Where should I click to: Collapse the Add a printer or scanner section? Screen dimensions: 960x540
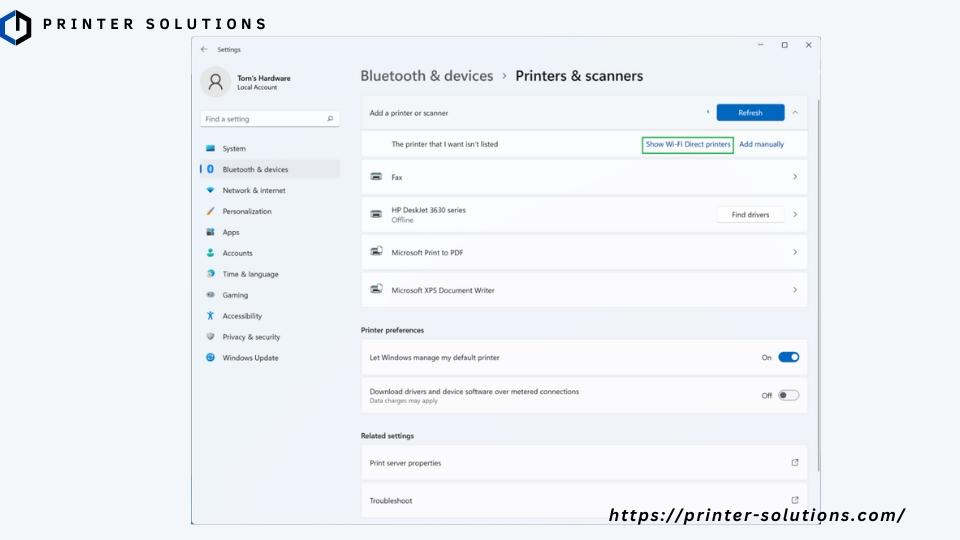pos(795,113)
